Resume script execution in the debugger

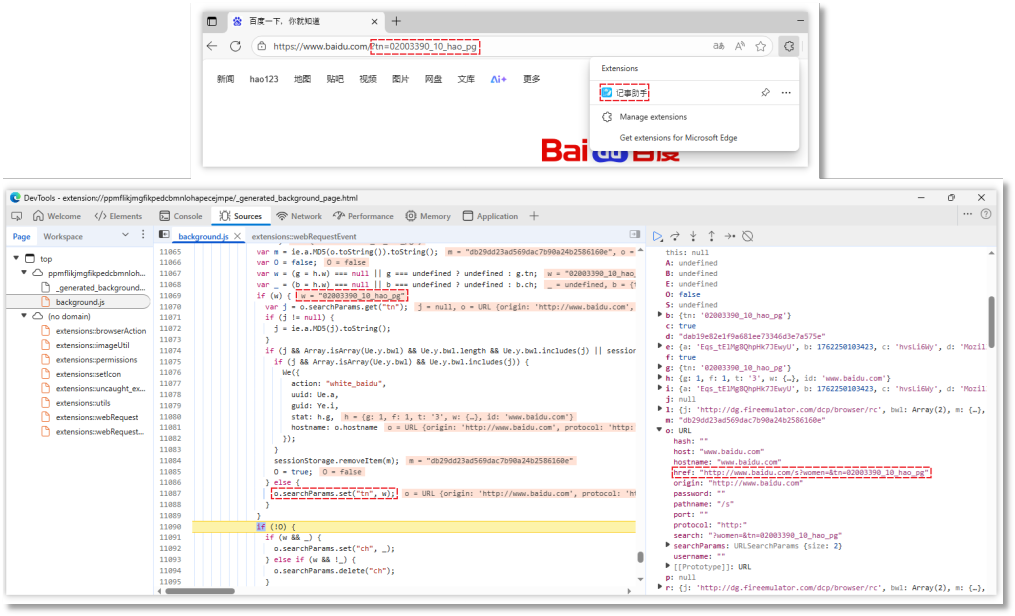657,236
